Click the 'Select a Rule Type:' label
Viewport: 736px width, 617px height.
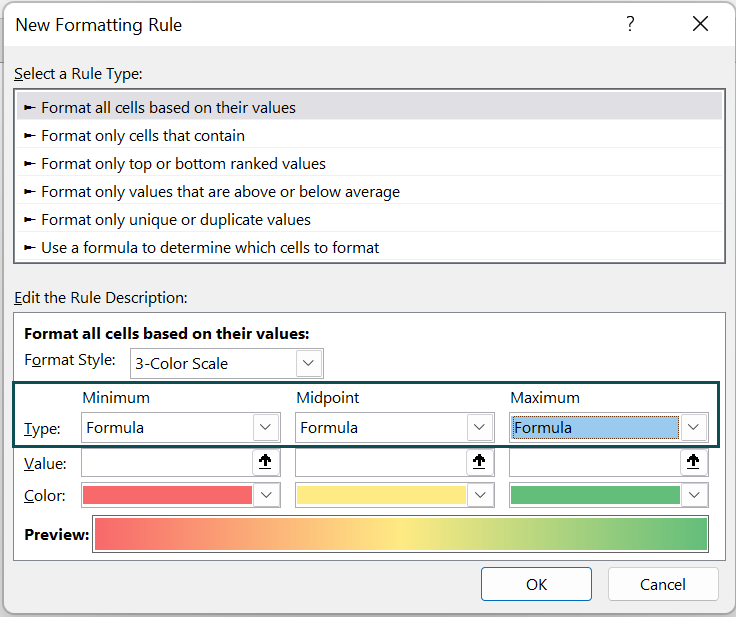point(78,74)
